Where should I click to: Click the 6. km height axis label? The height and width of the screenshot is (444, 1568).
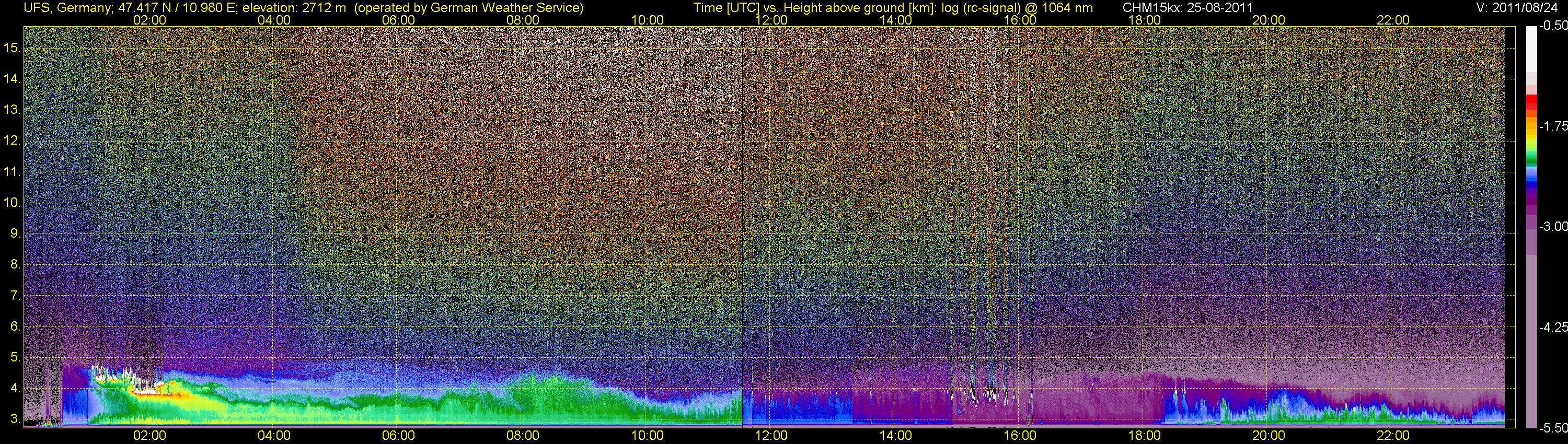(15, 326)
